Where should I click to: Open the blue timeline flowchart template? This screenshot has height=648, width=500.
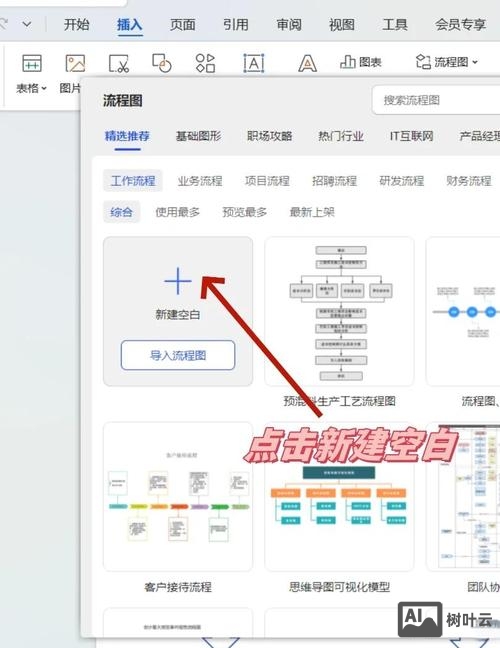[463, 311]
